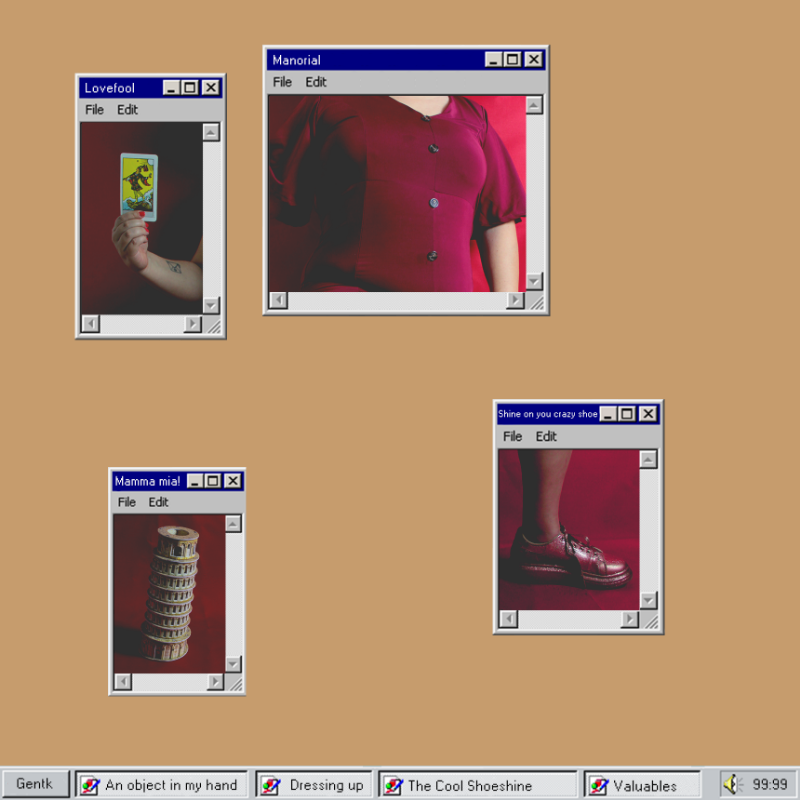Activate the "Valuables" taskbar button
Image resolution: width=800 pixels, height=800 pixels.
click(642, 784)
